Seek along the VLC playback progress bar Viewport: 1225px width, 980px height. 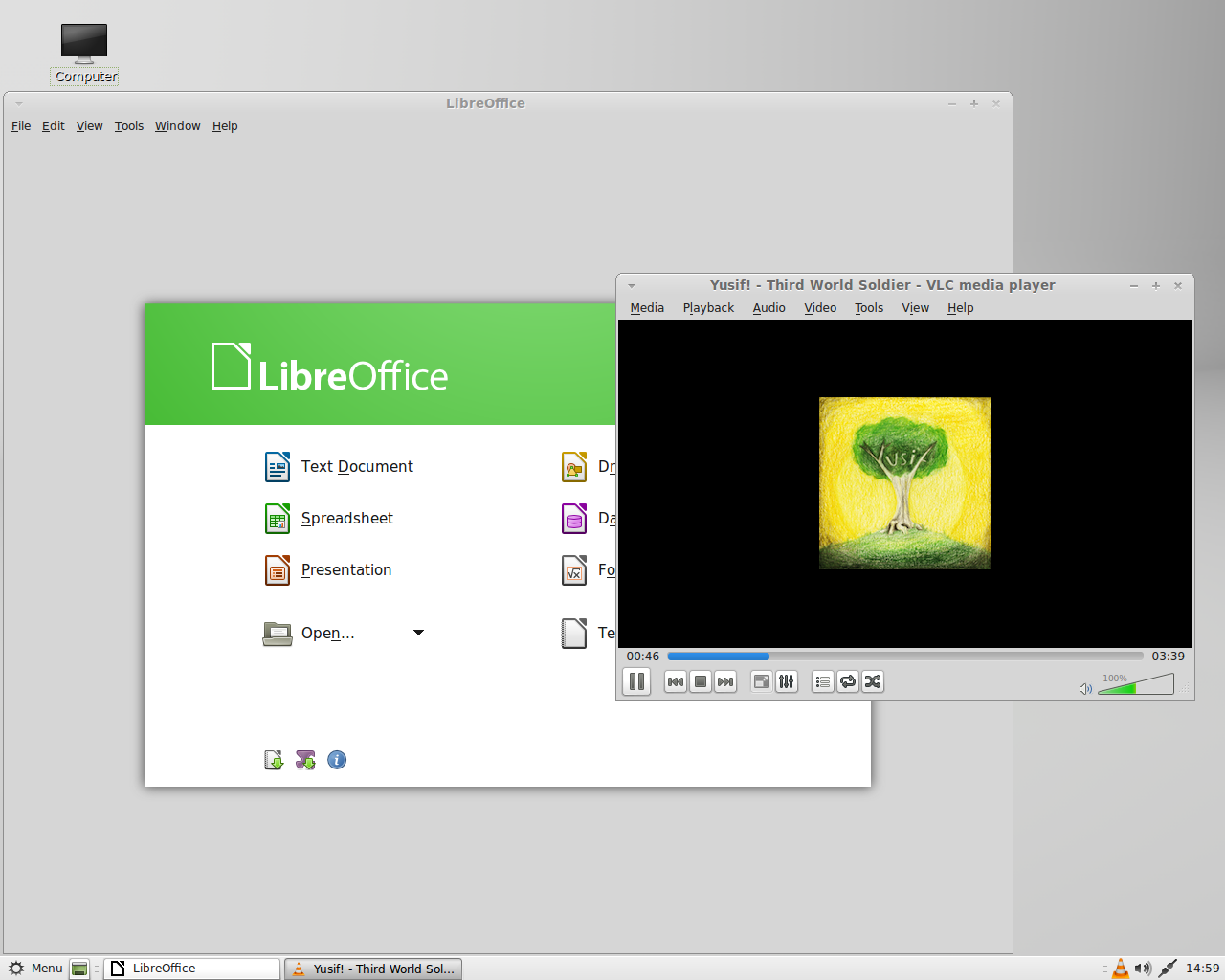pos(905,657)
